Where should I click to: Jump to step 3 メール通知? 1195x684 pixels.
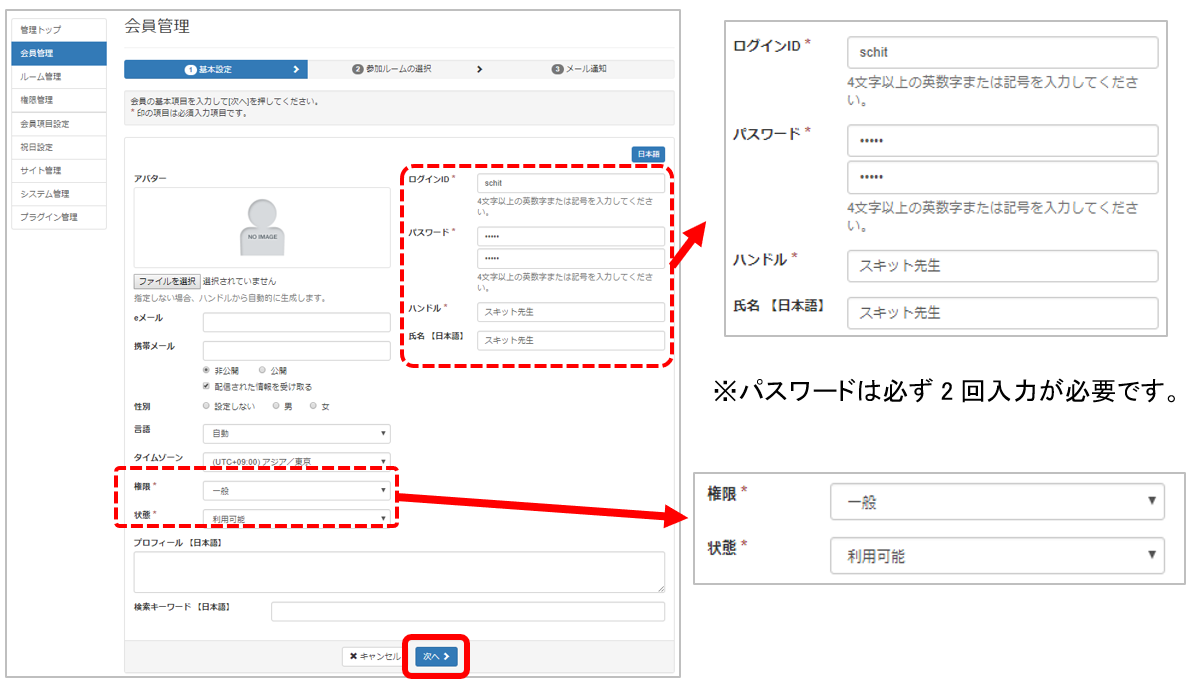point(580,70)
